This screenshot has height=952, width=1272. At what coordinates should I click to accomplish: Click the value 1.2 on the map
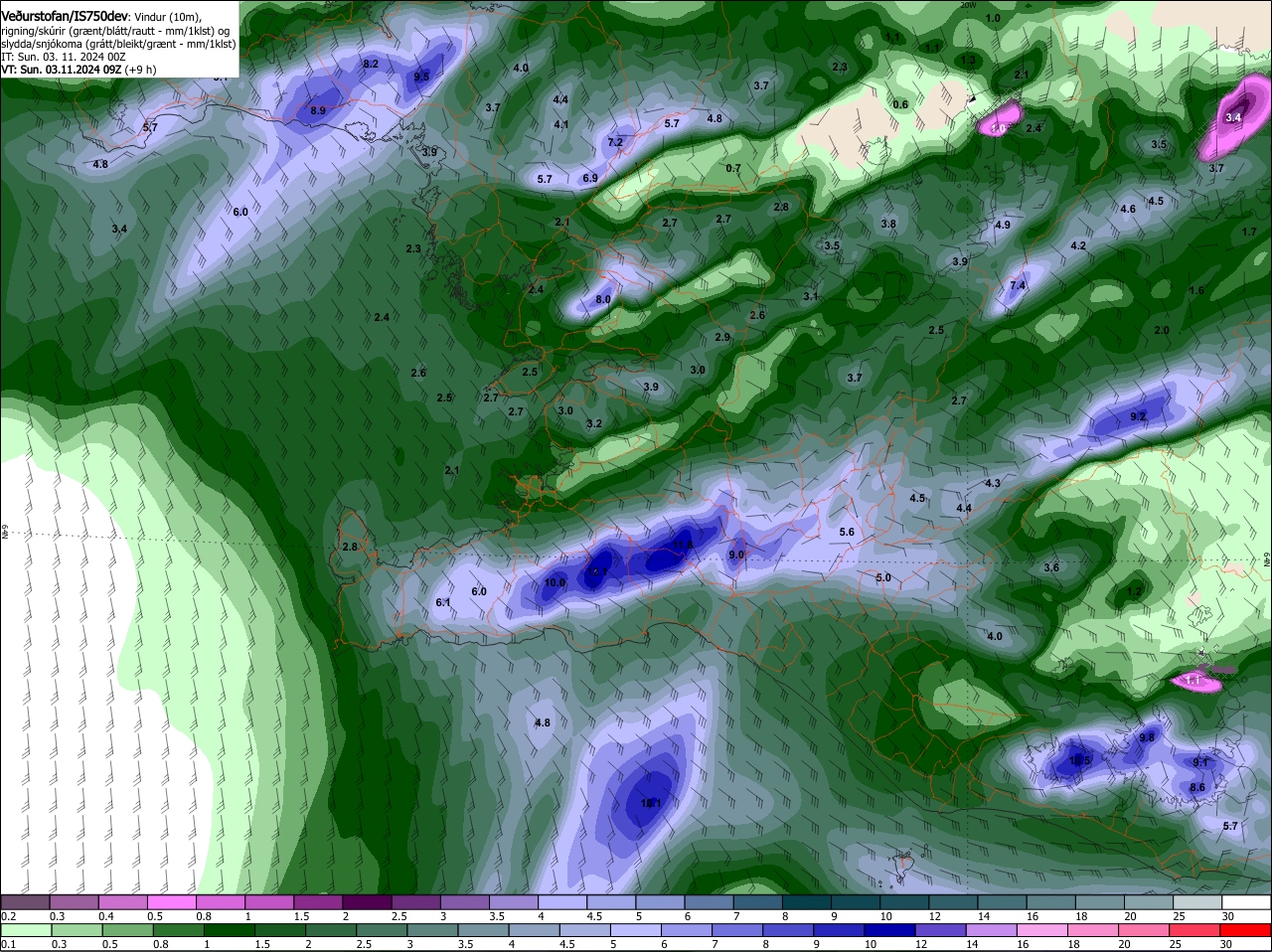[x=1135, y=591]
